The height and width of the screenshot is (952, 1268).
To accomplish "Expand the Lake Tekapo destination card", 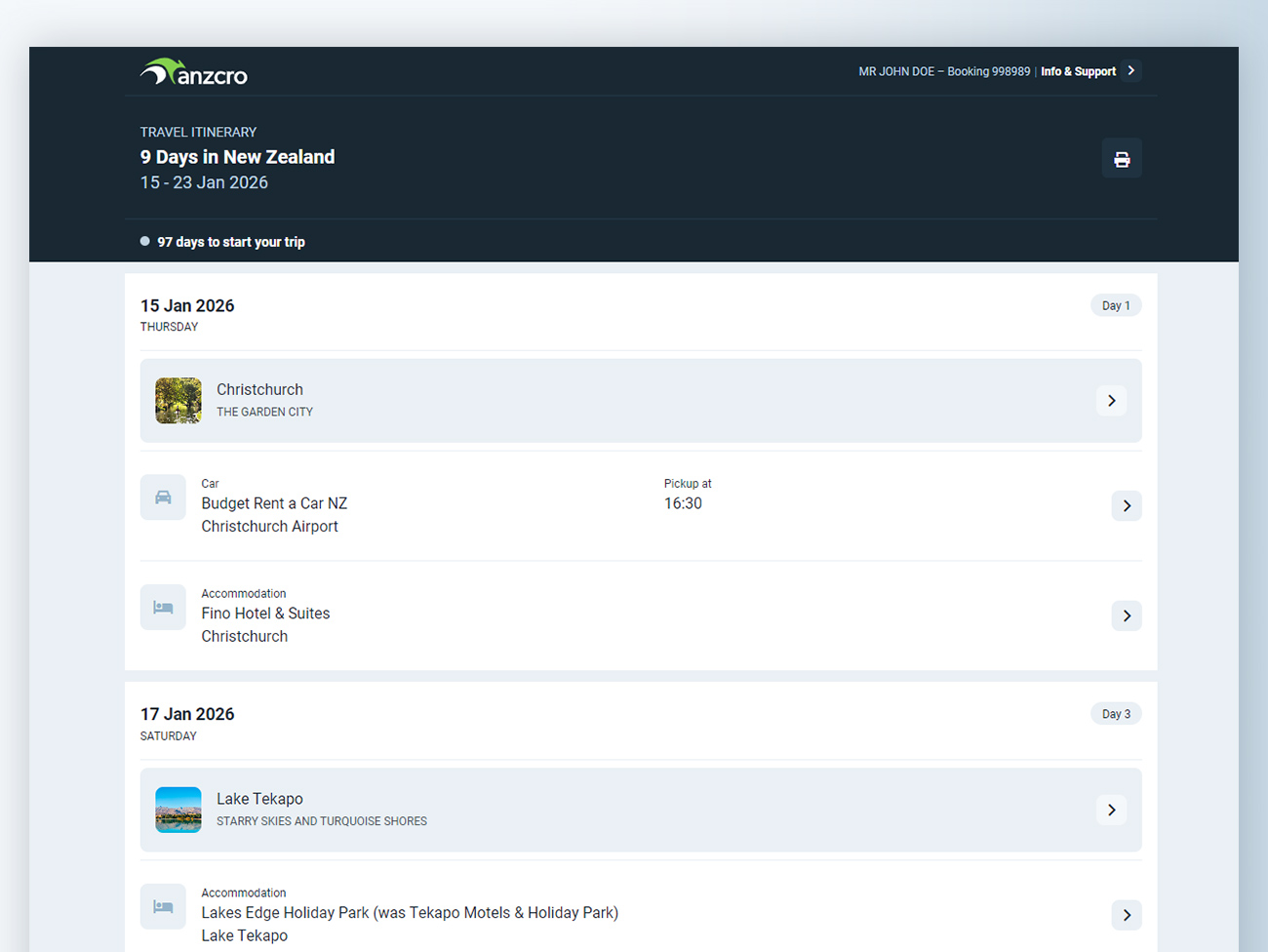I will [x=1111, y=810].
